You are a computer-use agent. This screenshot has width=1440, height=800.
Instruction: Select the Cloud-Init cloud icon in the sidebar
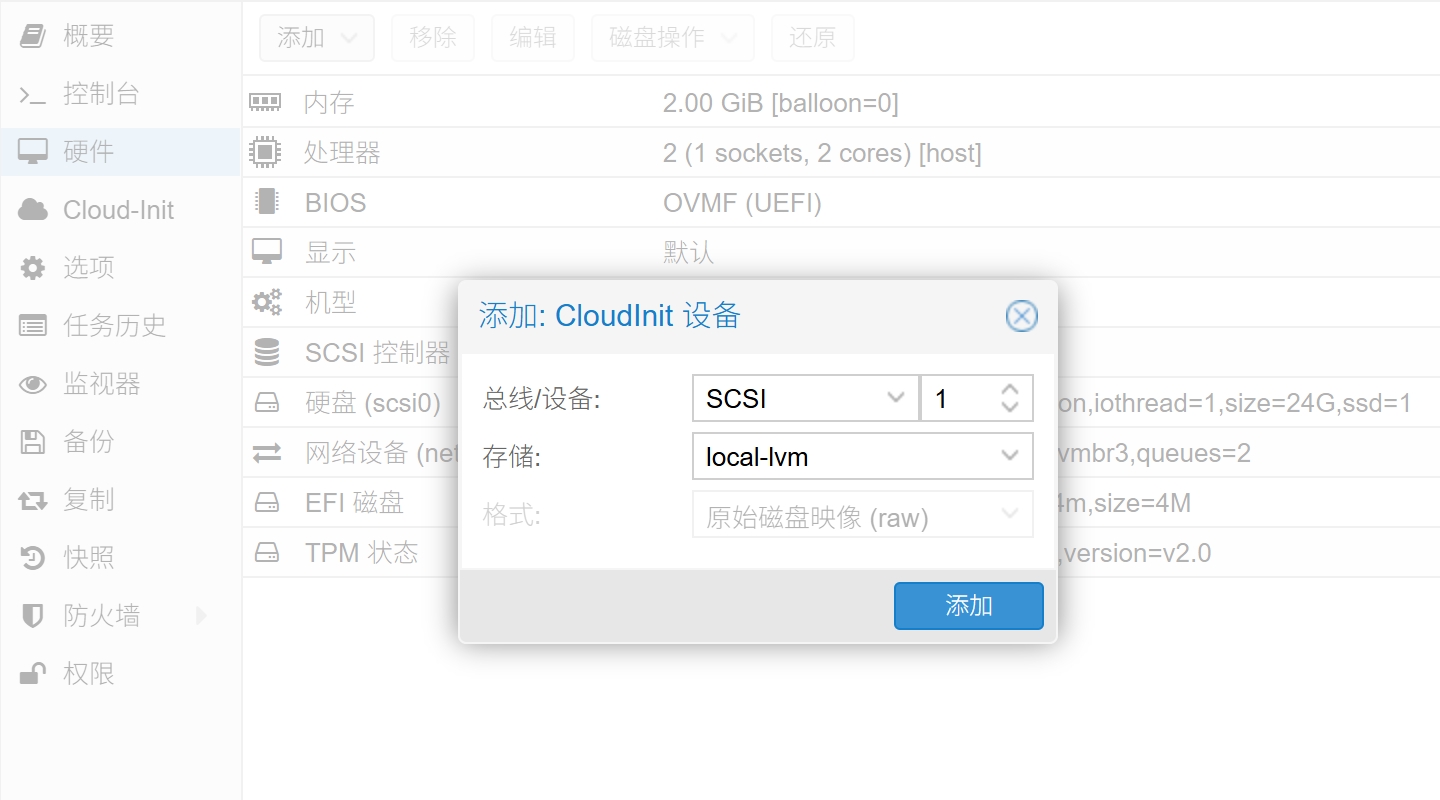click(x=33, y=210)
